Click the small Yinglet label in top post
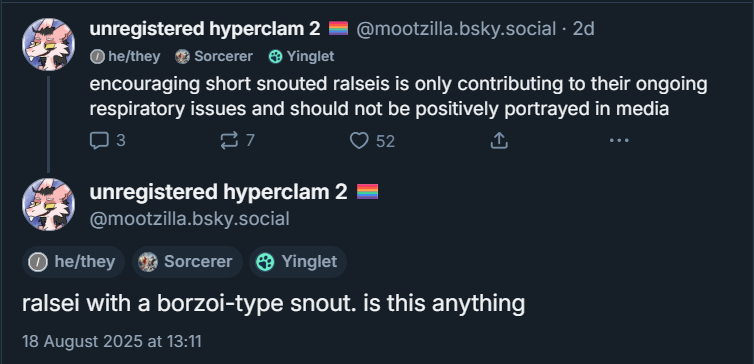Screen dimensions: 754x364 point(301,57)
